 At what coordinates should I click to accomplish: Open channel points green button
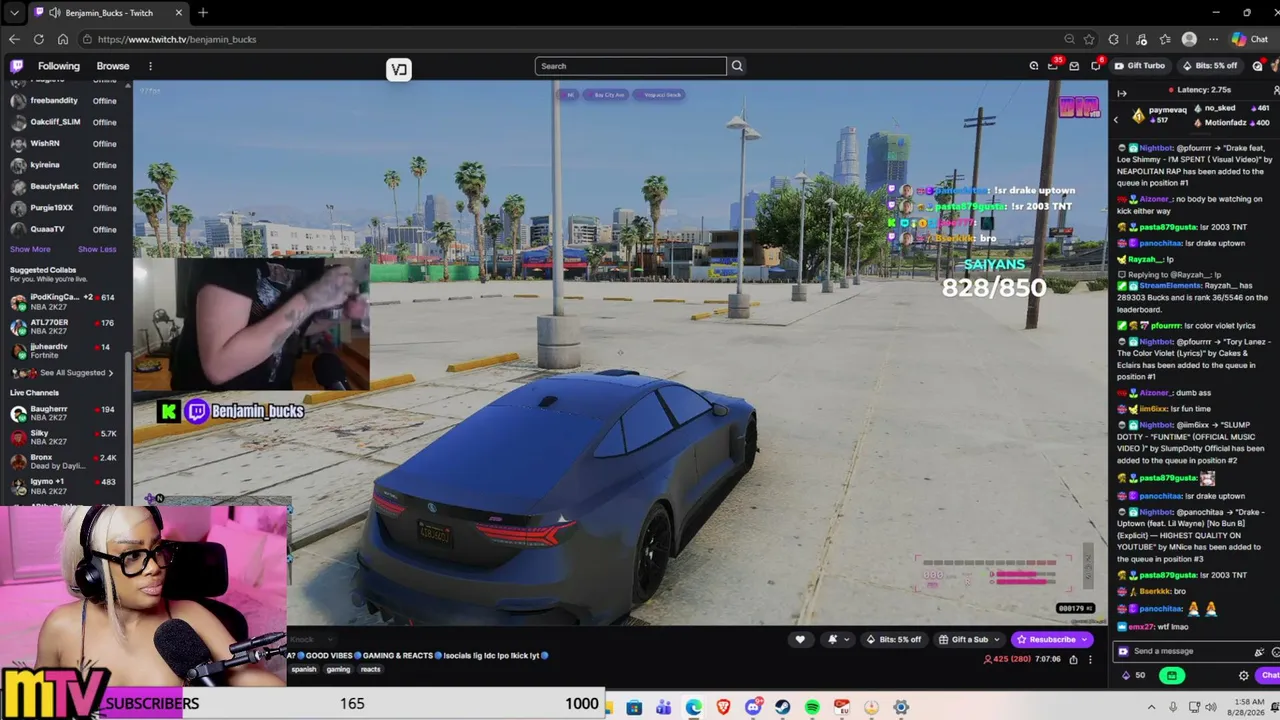pyautogui.click(x=1172, y=675)
